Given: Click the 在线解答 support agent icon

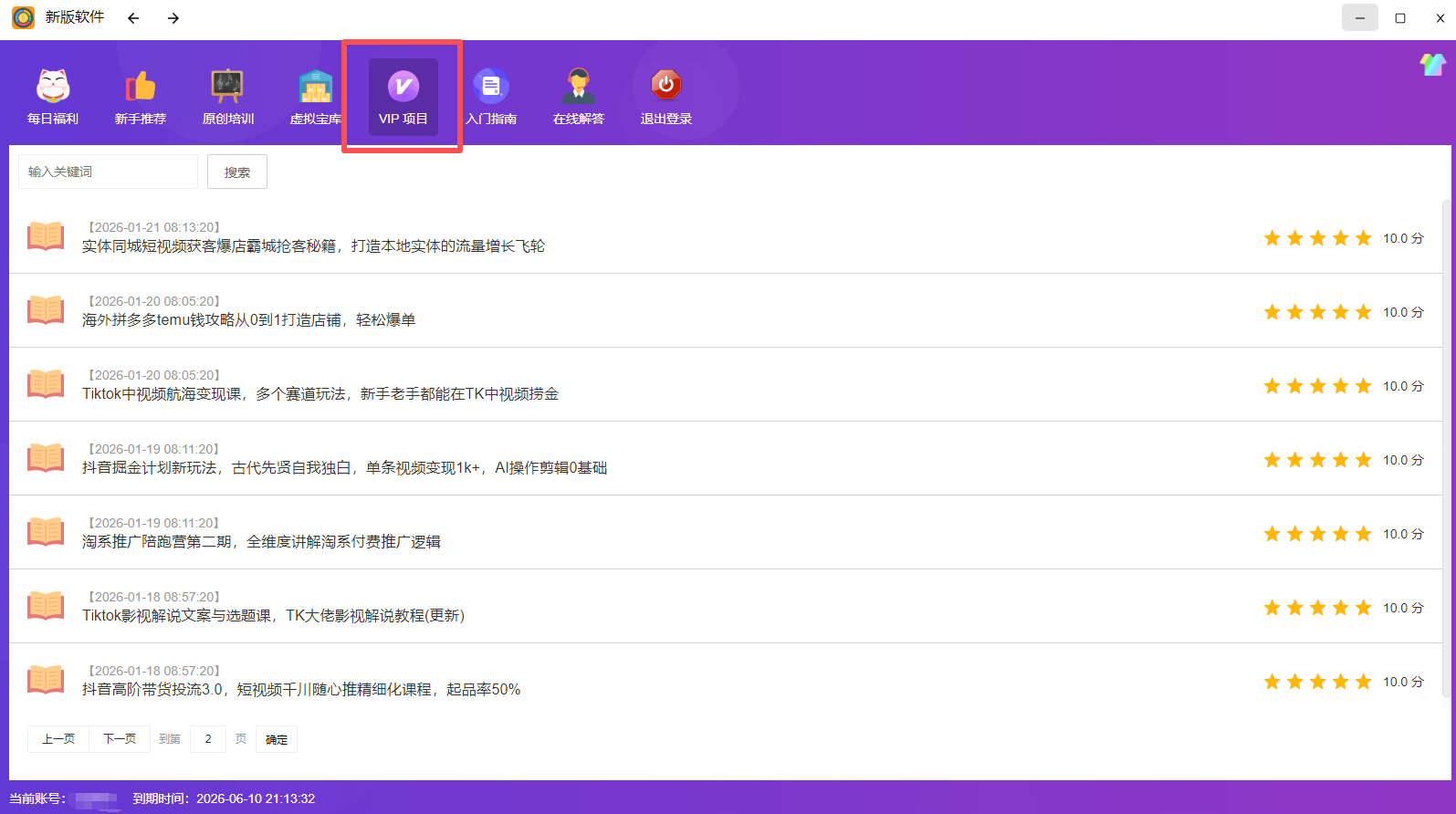Looking at the screenshot, I should pyautogui.click(x=579, y=87).
